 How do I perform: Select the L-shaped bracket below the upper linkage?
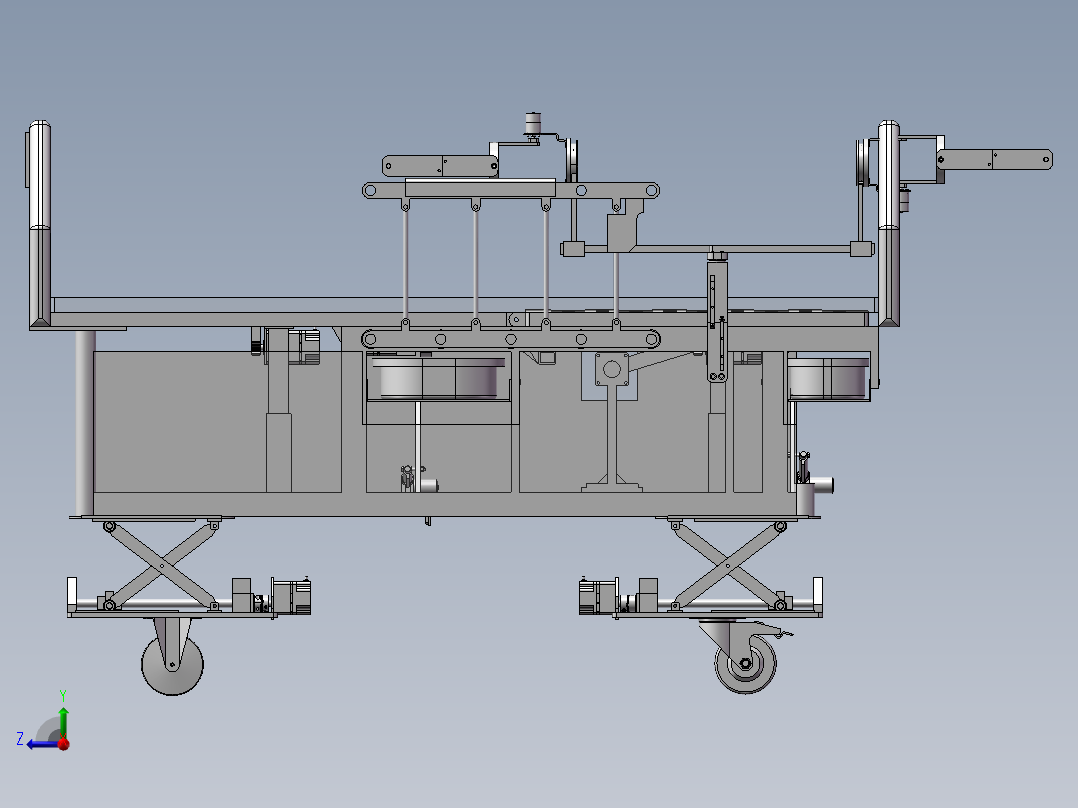pyautogui.click(x=626, y=226)
